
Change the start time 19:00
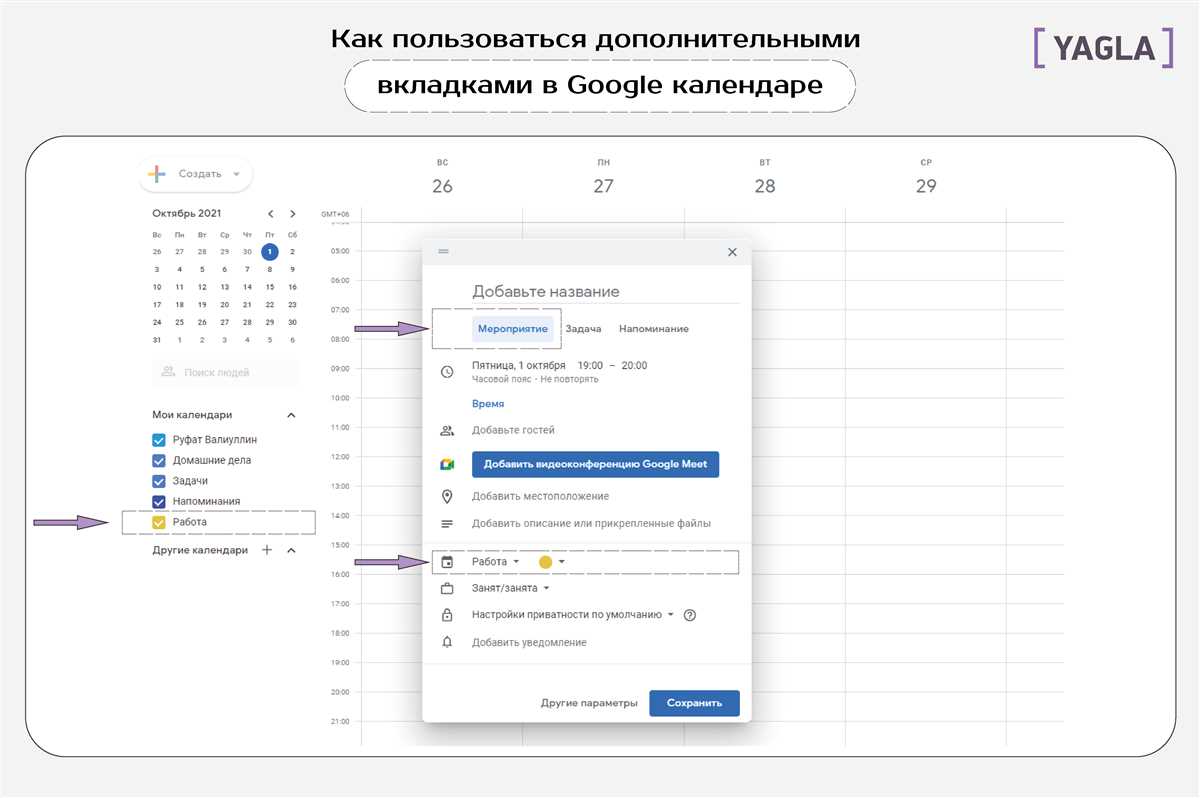[x=590, y=366]
